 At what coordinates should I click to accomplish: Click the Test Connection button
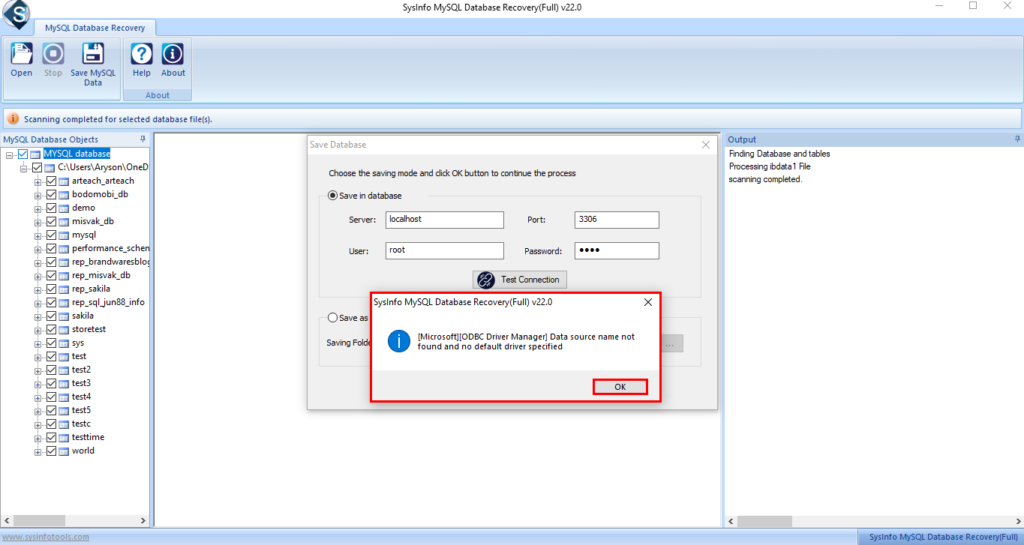[520, 279]
